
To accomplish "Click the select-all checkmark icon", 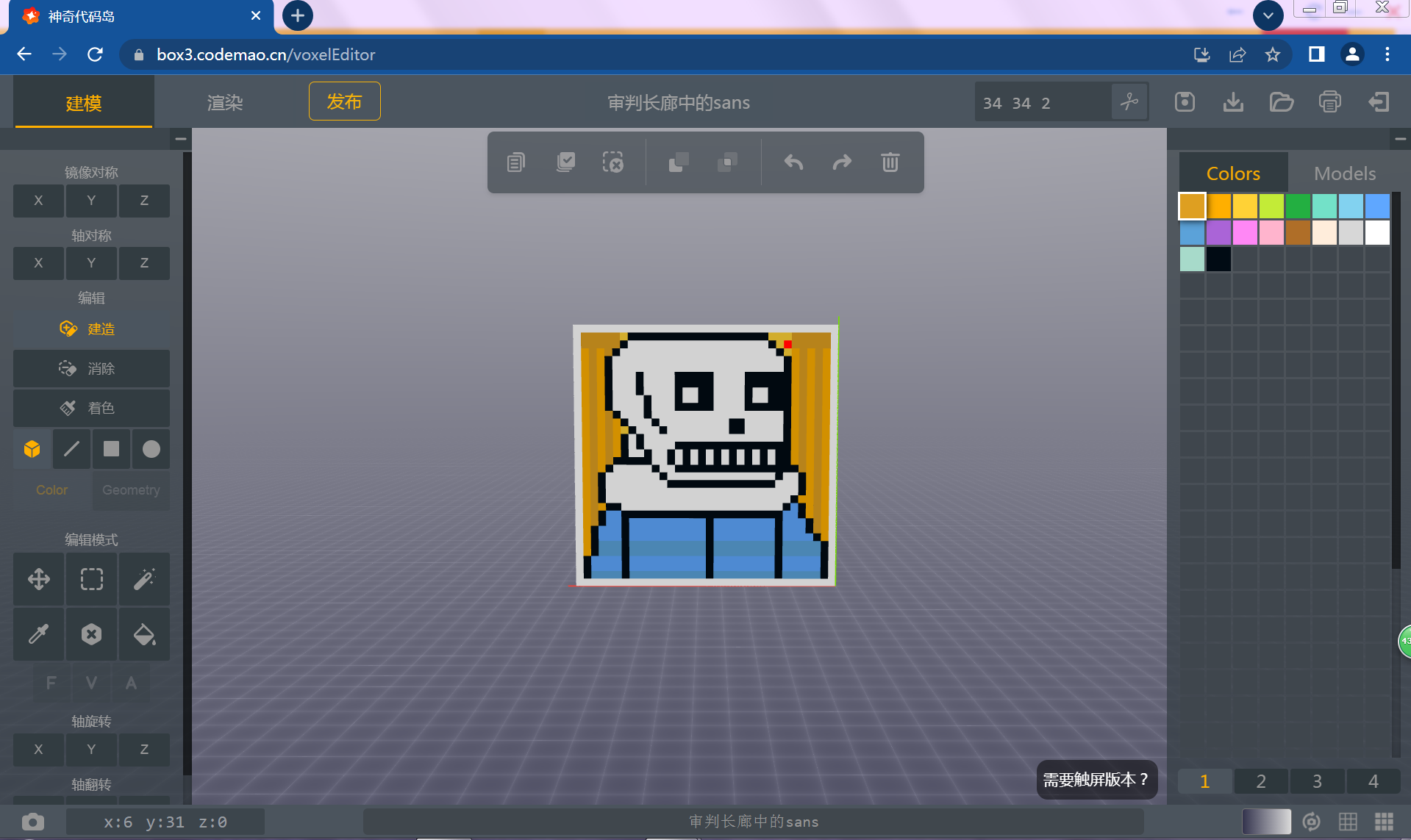I will (565, 162).
